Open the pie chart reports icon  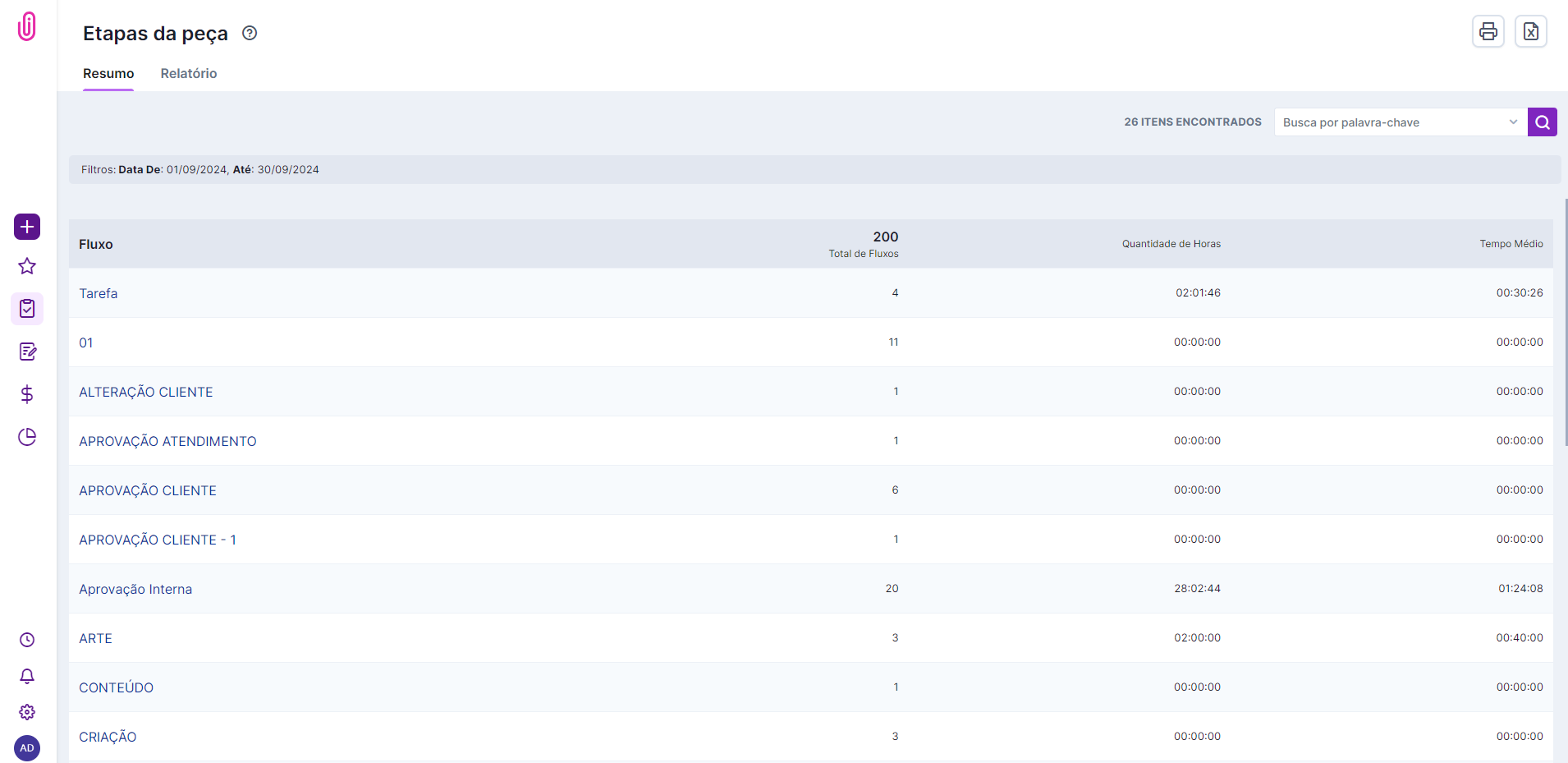[27, 437]
